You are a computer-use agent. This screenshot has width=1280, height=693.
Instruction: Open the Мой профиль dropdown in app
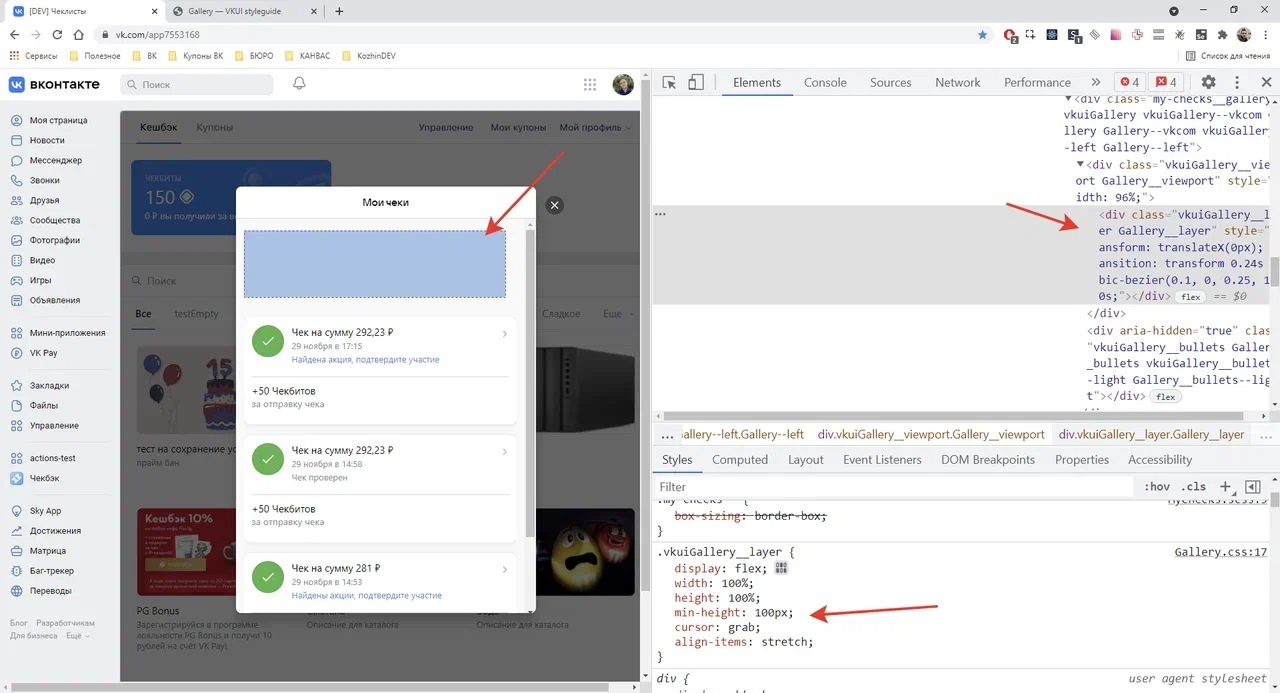pos(595,128)
